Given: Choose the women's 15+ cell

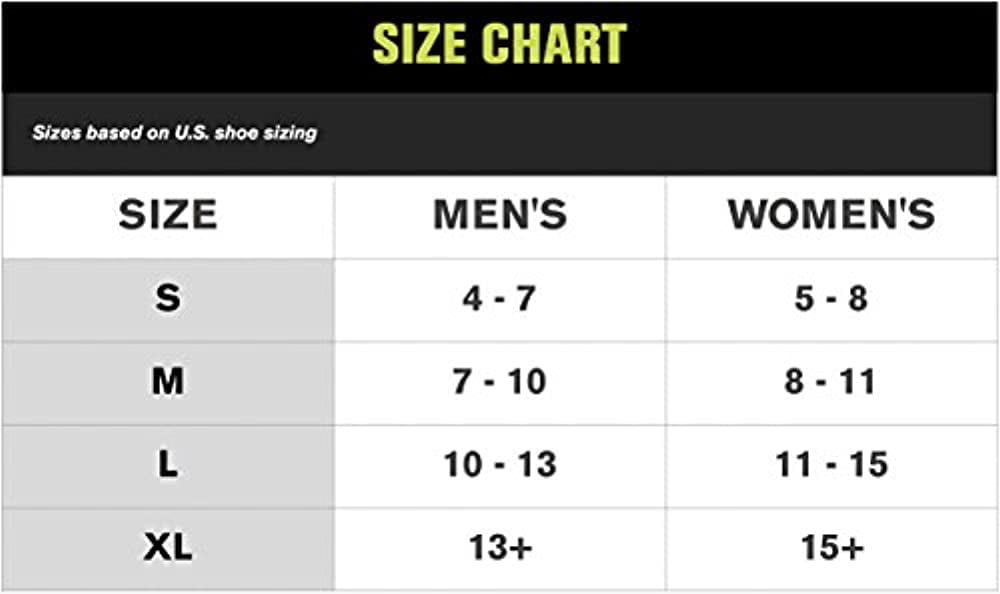Looking at the screenshot, I should 831,547.
